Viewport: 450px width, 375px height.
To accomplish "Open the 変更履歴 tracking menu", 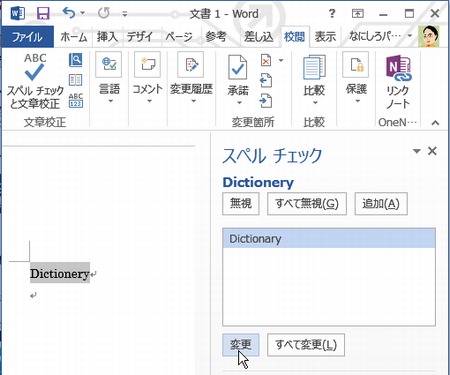I will pyautogui.click(x=191, y=78).
